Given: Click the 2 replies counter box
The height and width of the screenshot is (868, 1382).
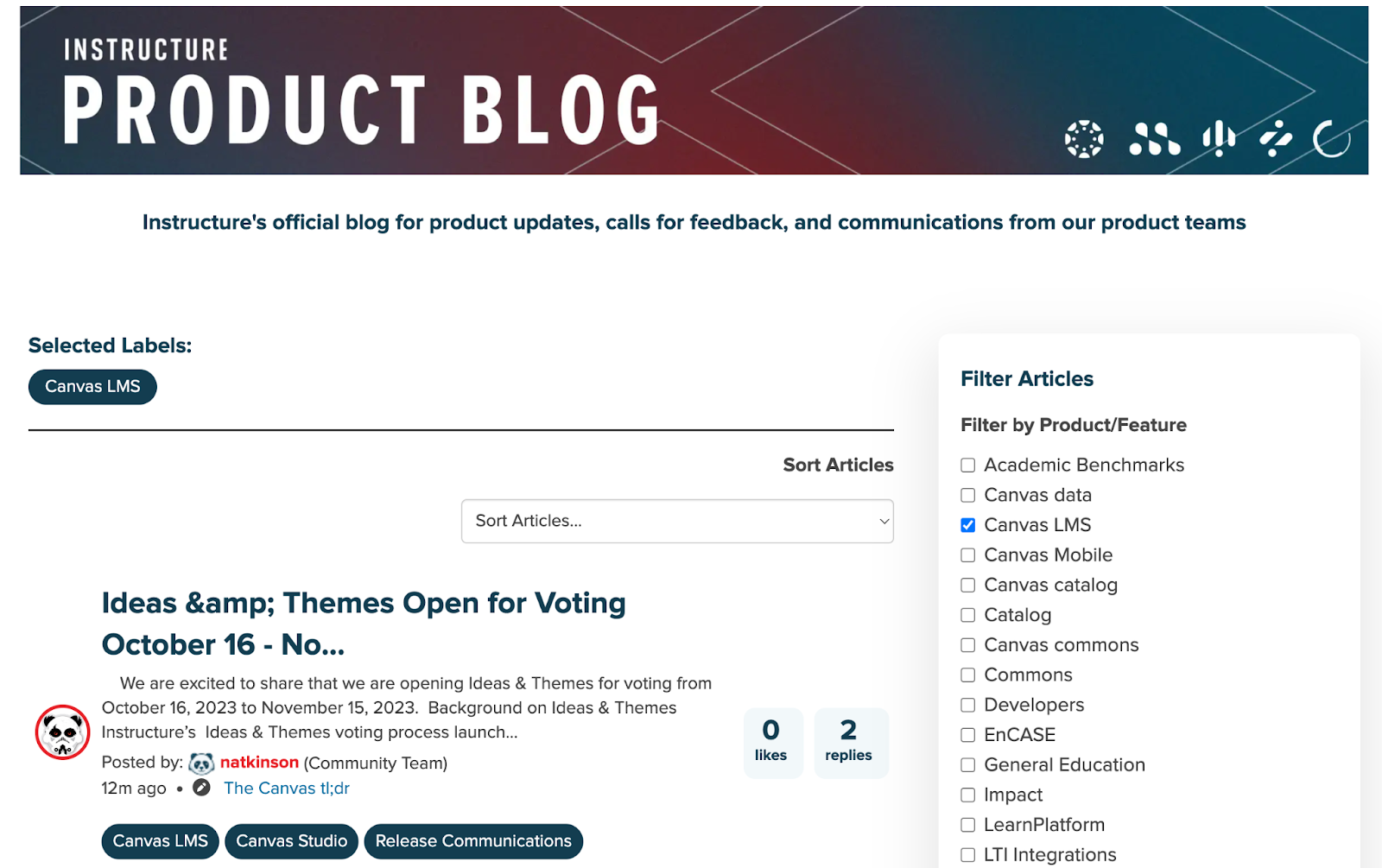Looking at the screenshot, I should click(x=851, y=743).
